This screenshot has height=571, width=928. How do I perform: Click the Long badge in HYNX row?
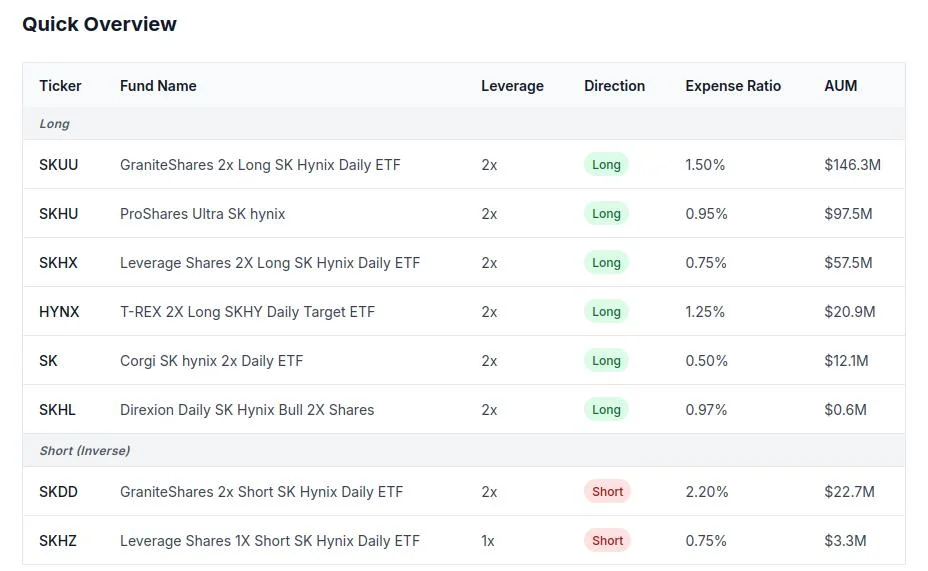[606, 312]
